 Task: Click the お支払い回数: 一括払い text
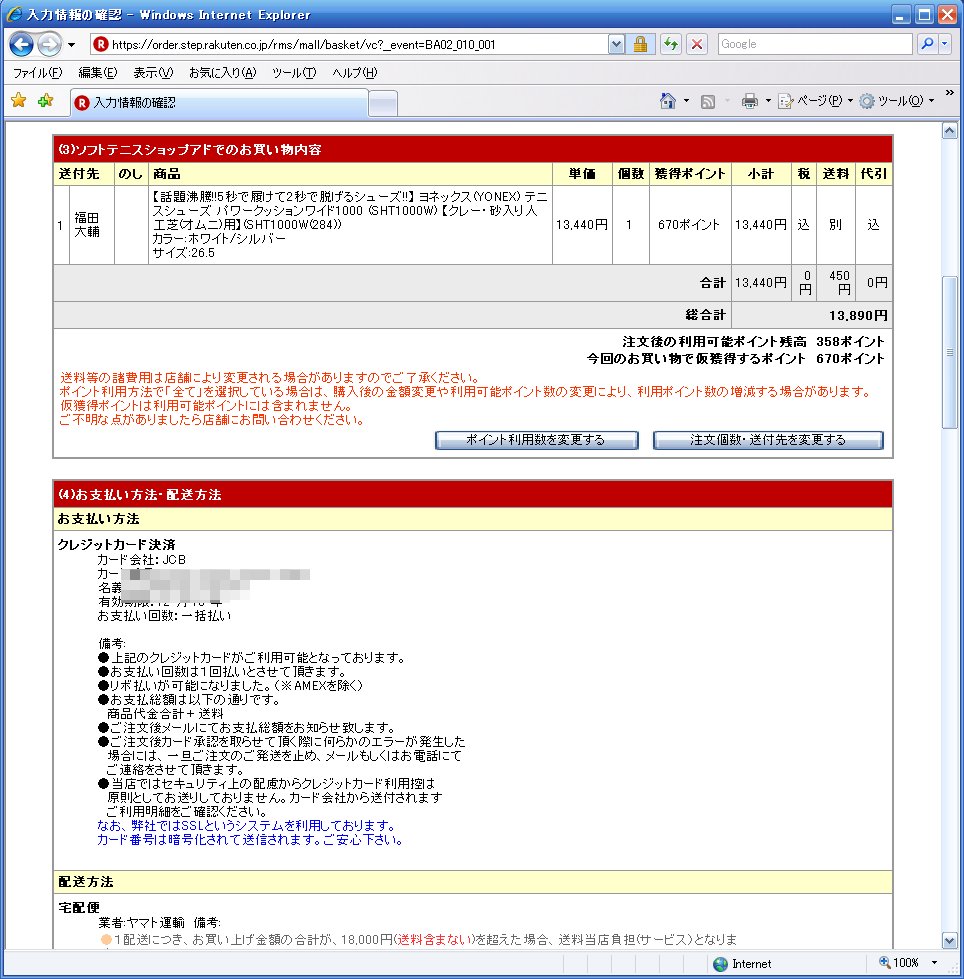click(164, 616)
